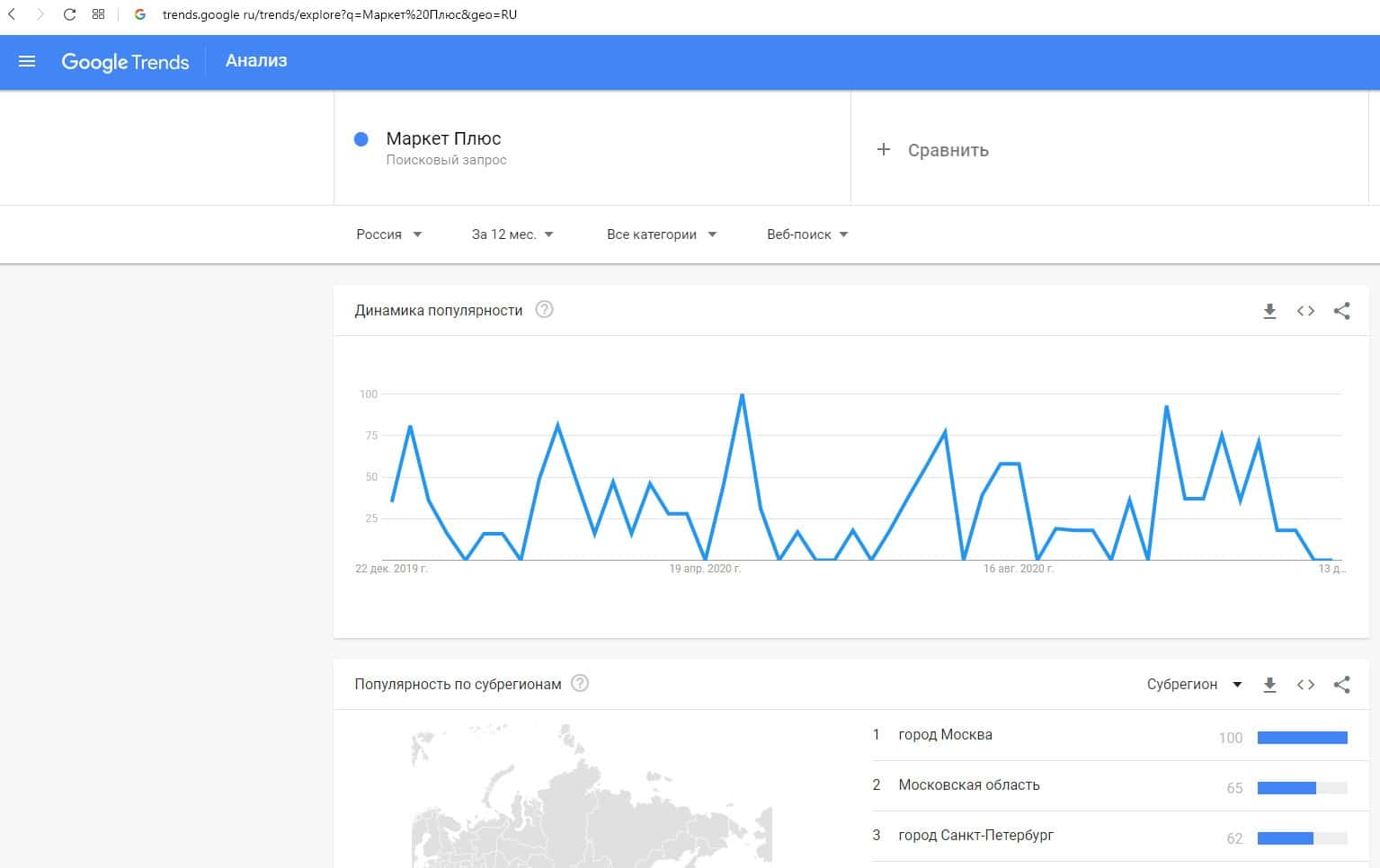
Task: Click the blue dot next to Маркет Плюс
Action: (x=361, y=139)
